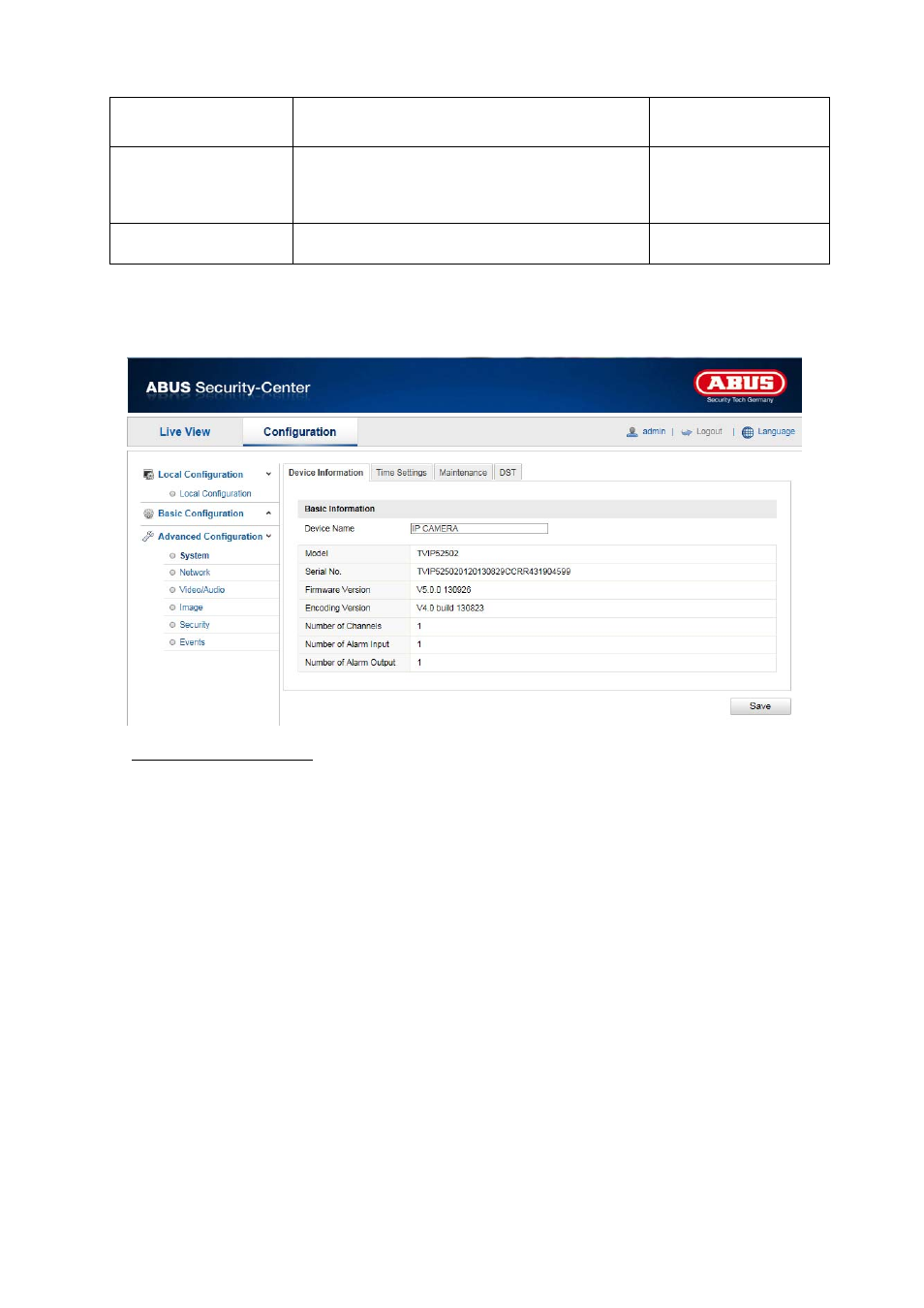Viewport: 924px width, 1308px height.
Task: Click the Basic Configuration gear icon
Action: point(148,514)
